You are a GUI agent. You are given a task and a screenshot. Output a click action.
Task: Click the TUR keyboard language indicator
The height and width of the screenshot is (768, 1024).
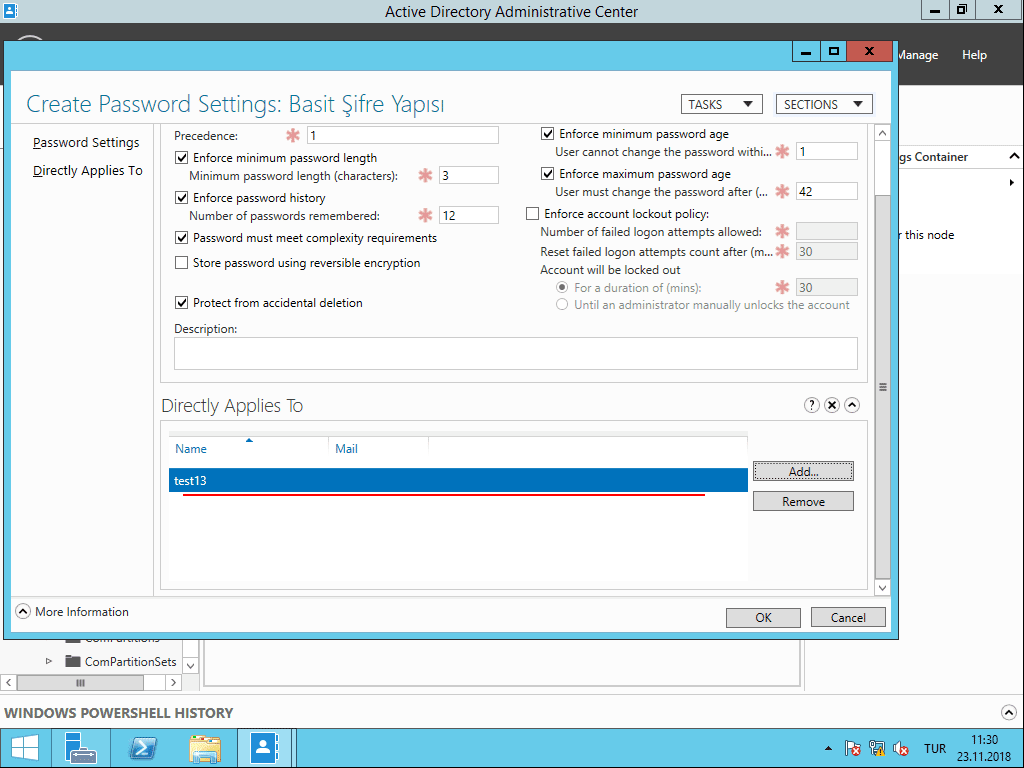pos(934,748)
